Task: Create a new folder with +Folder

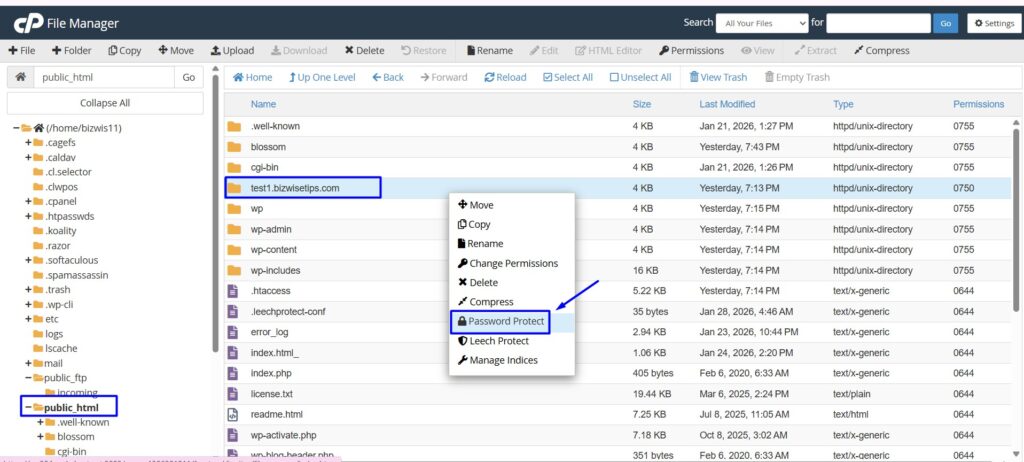Action: coord(72,50)
